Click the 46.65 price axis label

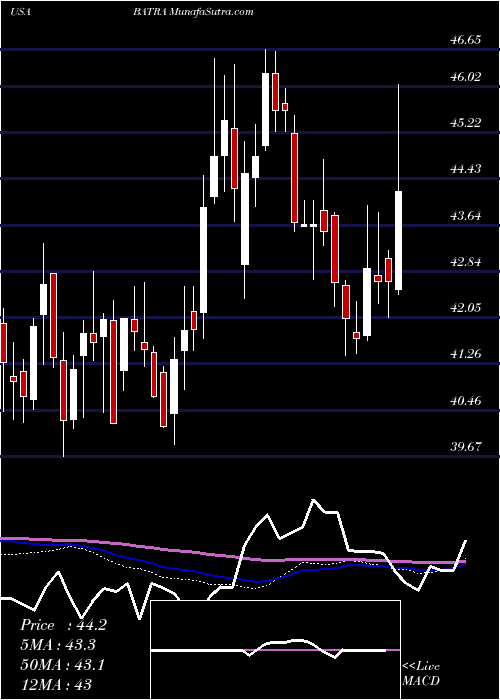(466, 40)
